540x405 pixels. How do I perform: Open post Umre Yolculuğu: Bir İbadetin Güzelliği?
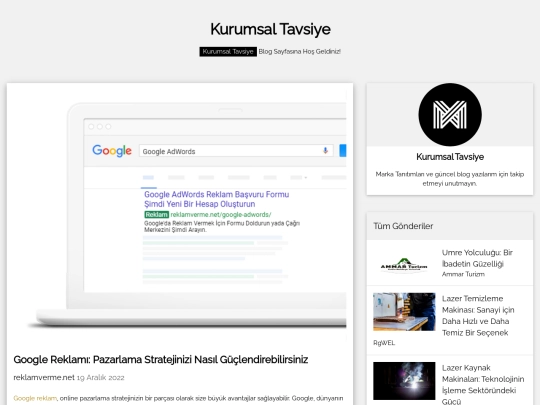pyautogui.click(x=477, y=258)
